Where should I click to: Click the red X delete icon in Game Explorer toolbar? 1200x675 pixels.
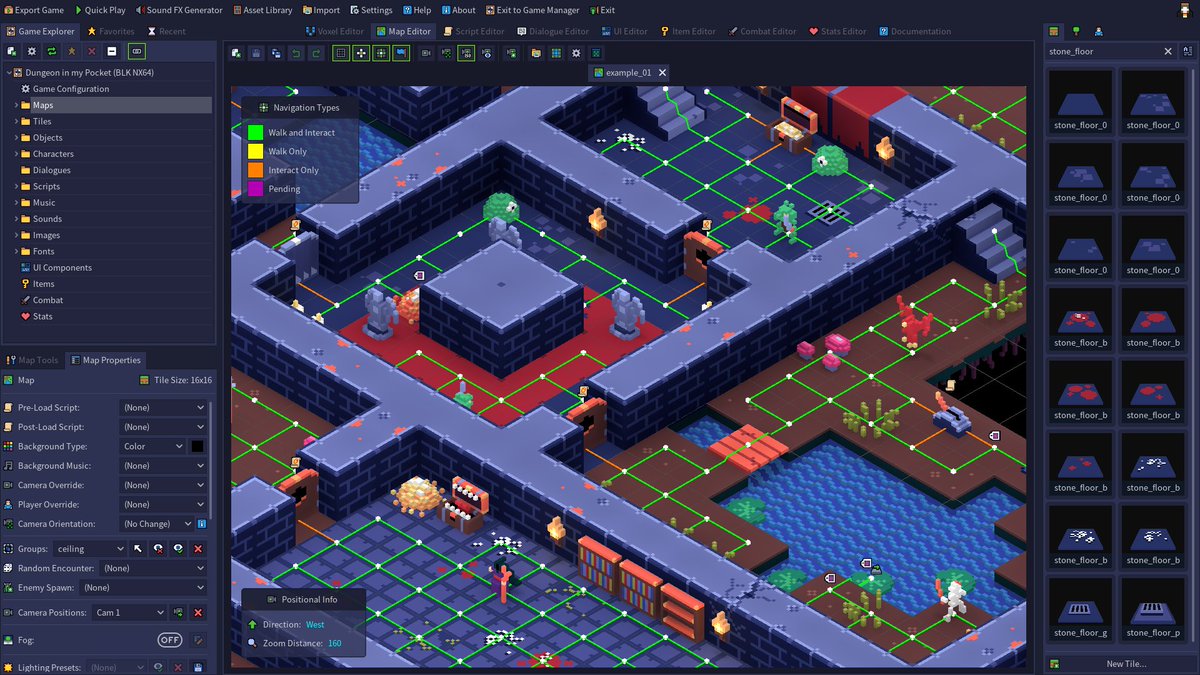[92, 51]
